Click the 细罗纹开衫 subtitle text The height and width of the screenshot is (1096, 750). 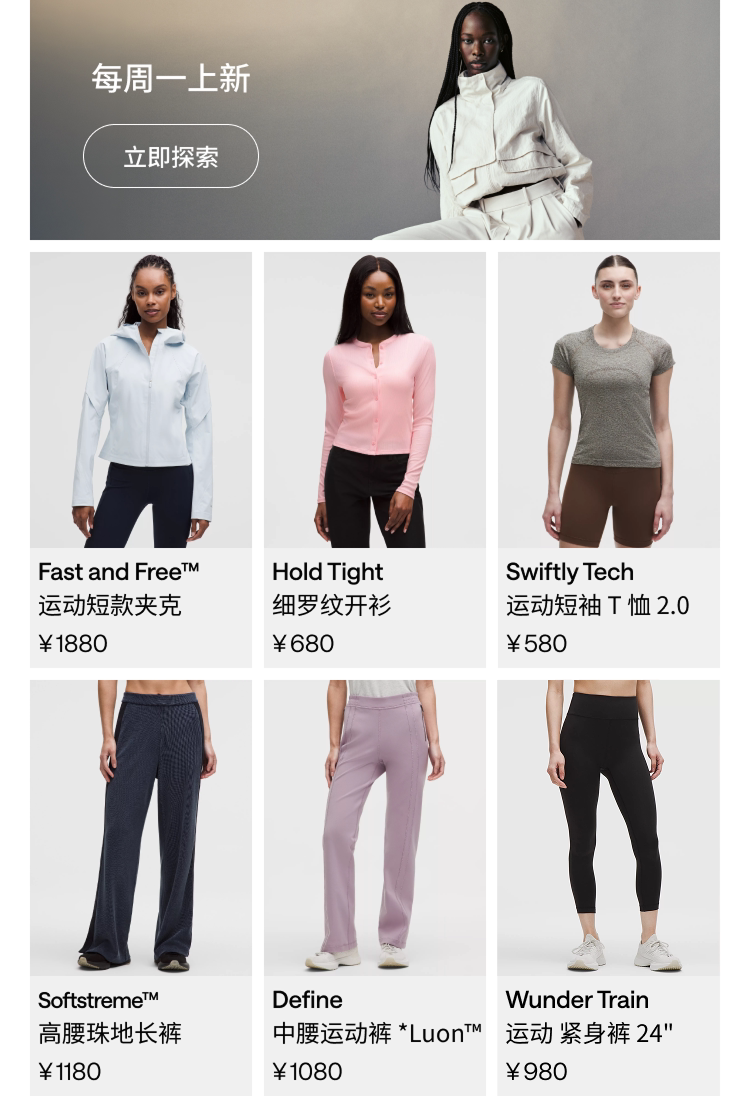[332, 605]
